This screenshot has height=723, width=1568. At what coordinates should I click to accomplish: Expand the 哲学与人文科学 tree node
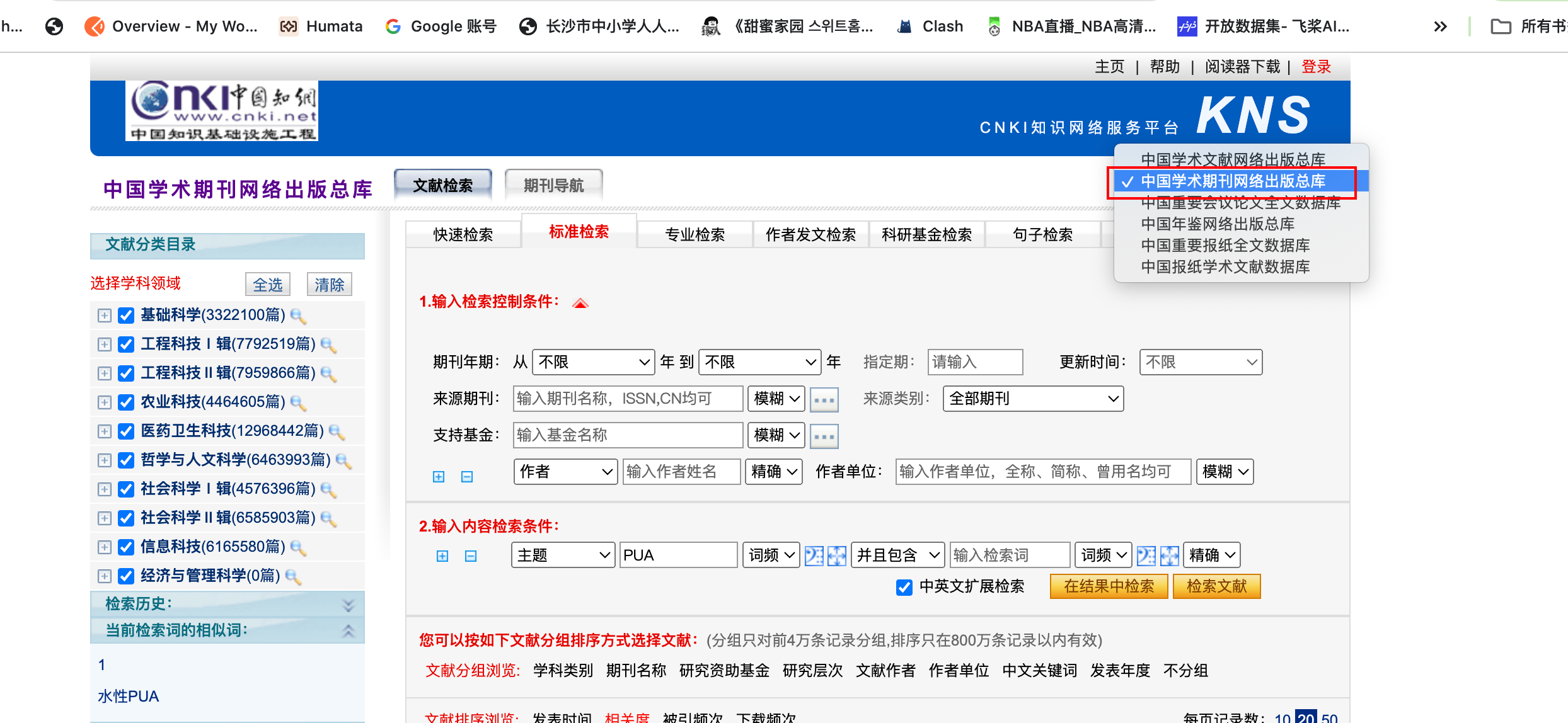[105, 460]
